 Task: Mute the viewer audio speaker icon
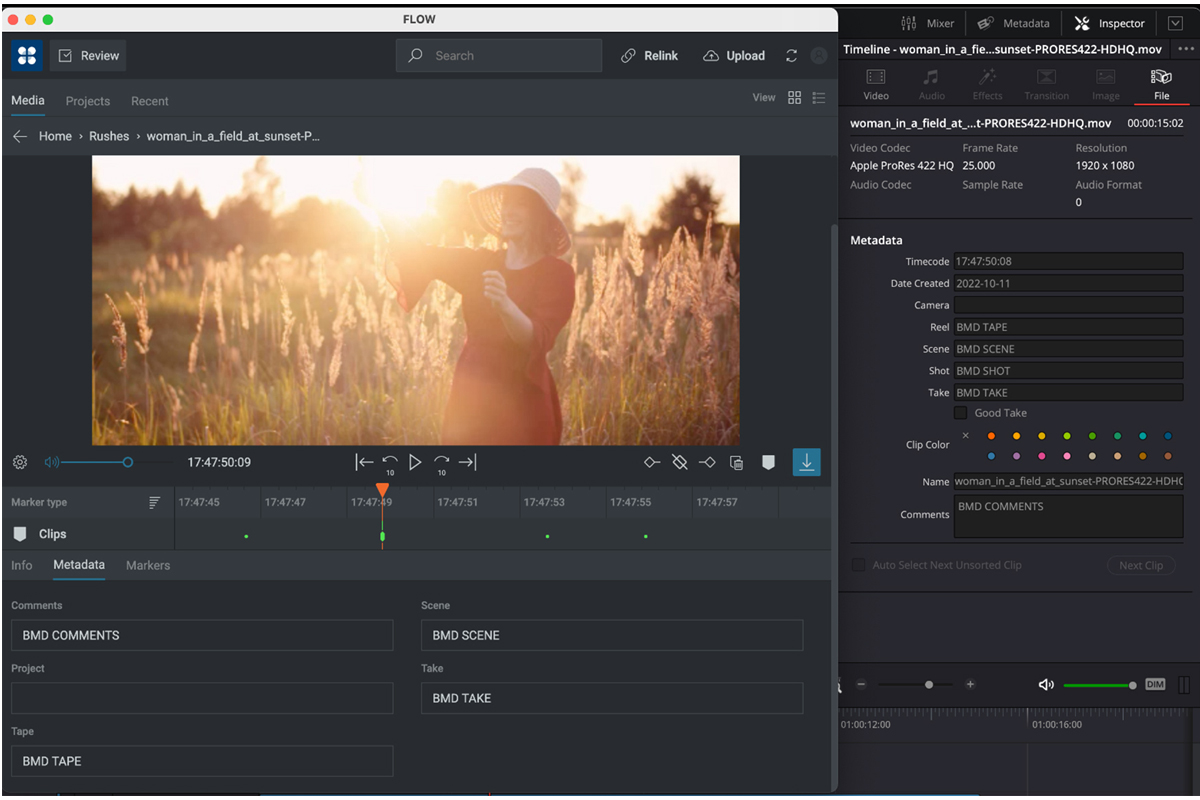(x=50, y=462)
